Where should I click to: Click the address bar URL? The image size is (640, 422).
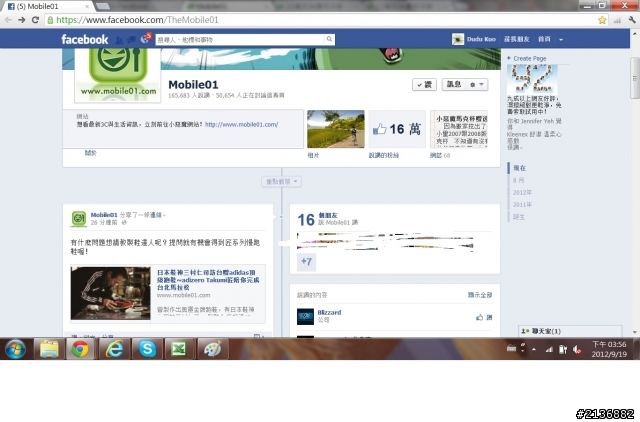click(x=137, y=20)
